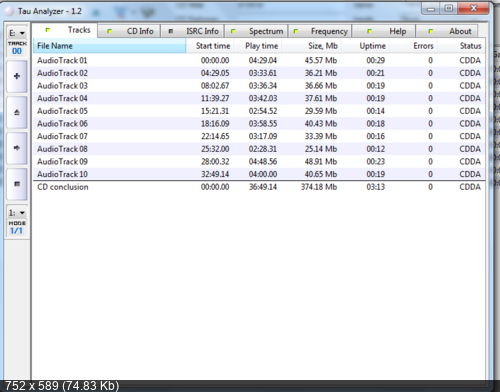
Task: Maximize the Tau Analyzer window
Action: tap(449, 9)
